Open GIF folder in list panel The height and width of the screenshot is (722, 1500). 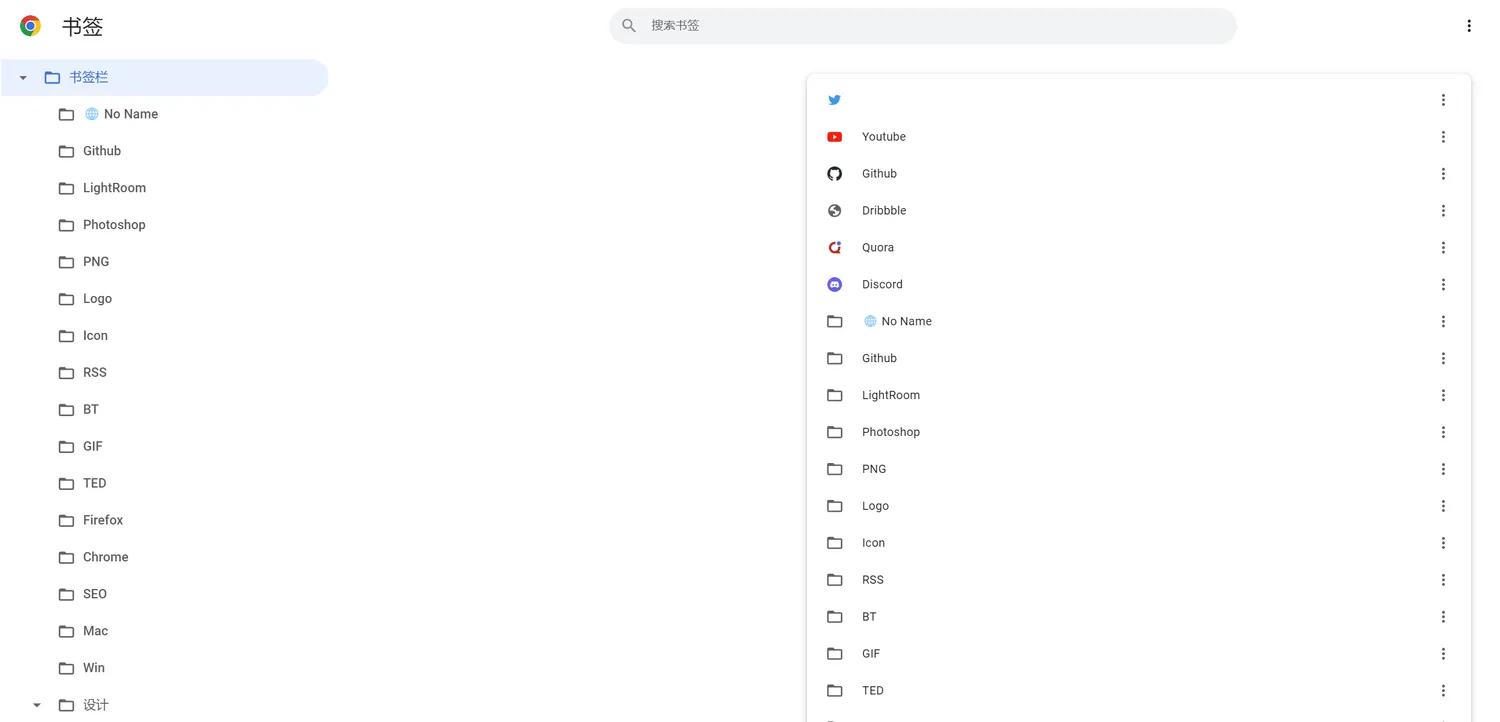[1139, 655]
